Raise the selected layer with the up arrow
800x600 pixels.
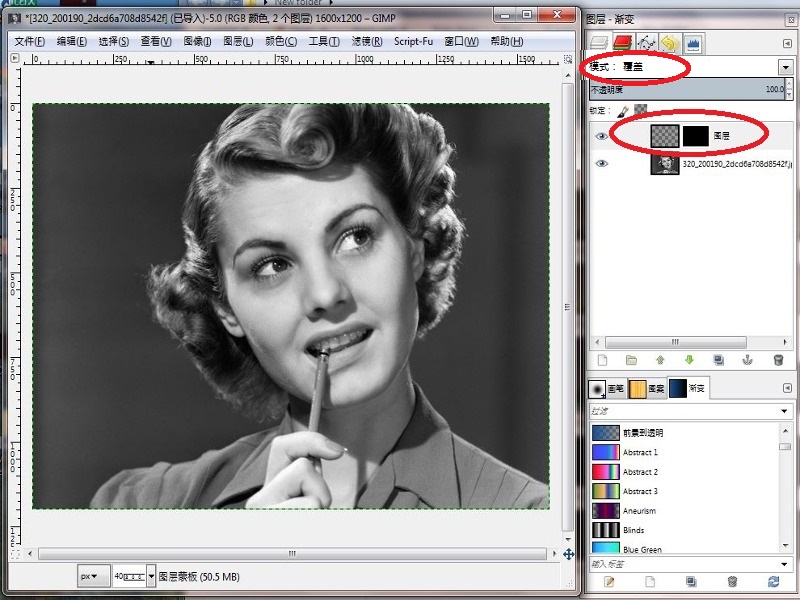pos(660,360)
